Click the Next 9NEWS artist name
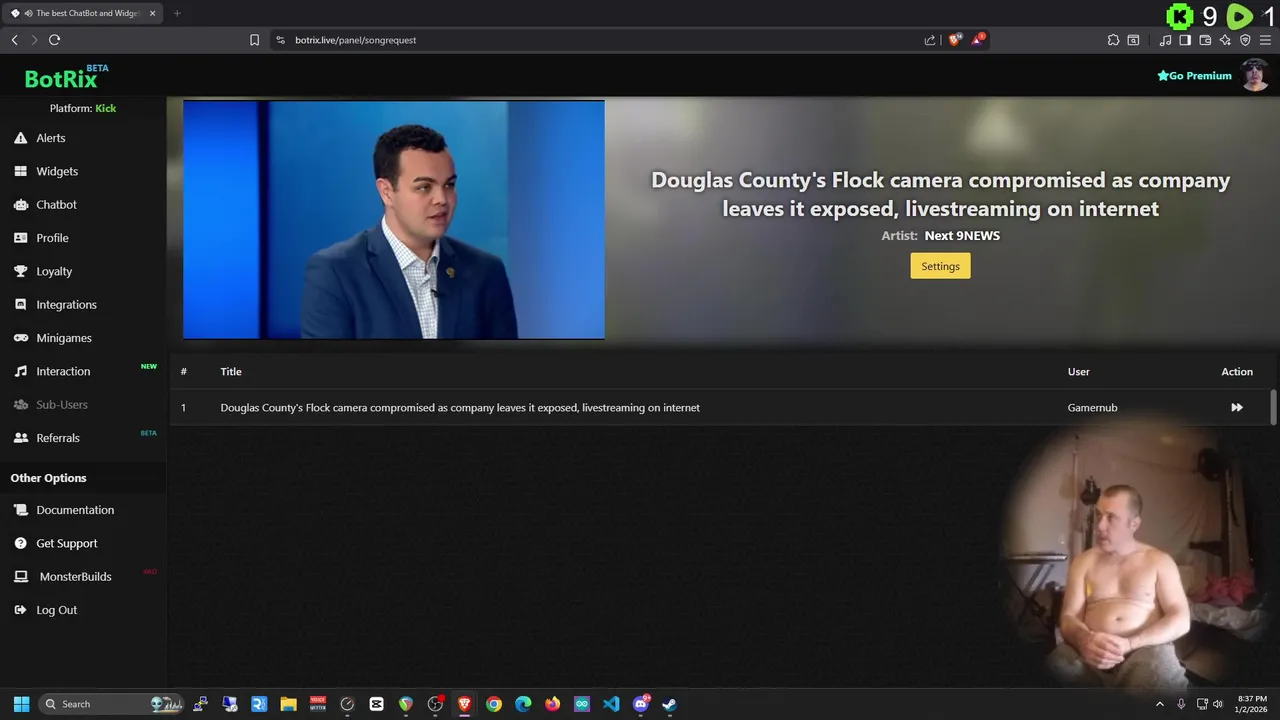The width and height of the screenshot is (1280, 720). point(962,236)
